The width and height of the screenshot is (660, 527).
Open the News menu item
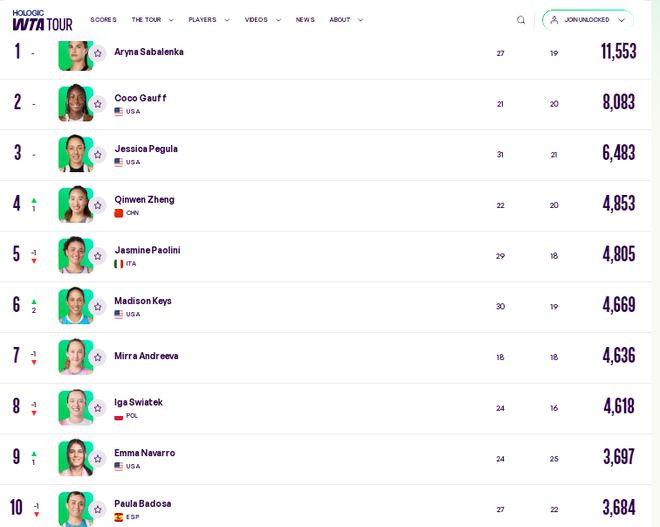click(x=305, y=20)
